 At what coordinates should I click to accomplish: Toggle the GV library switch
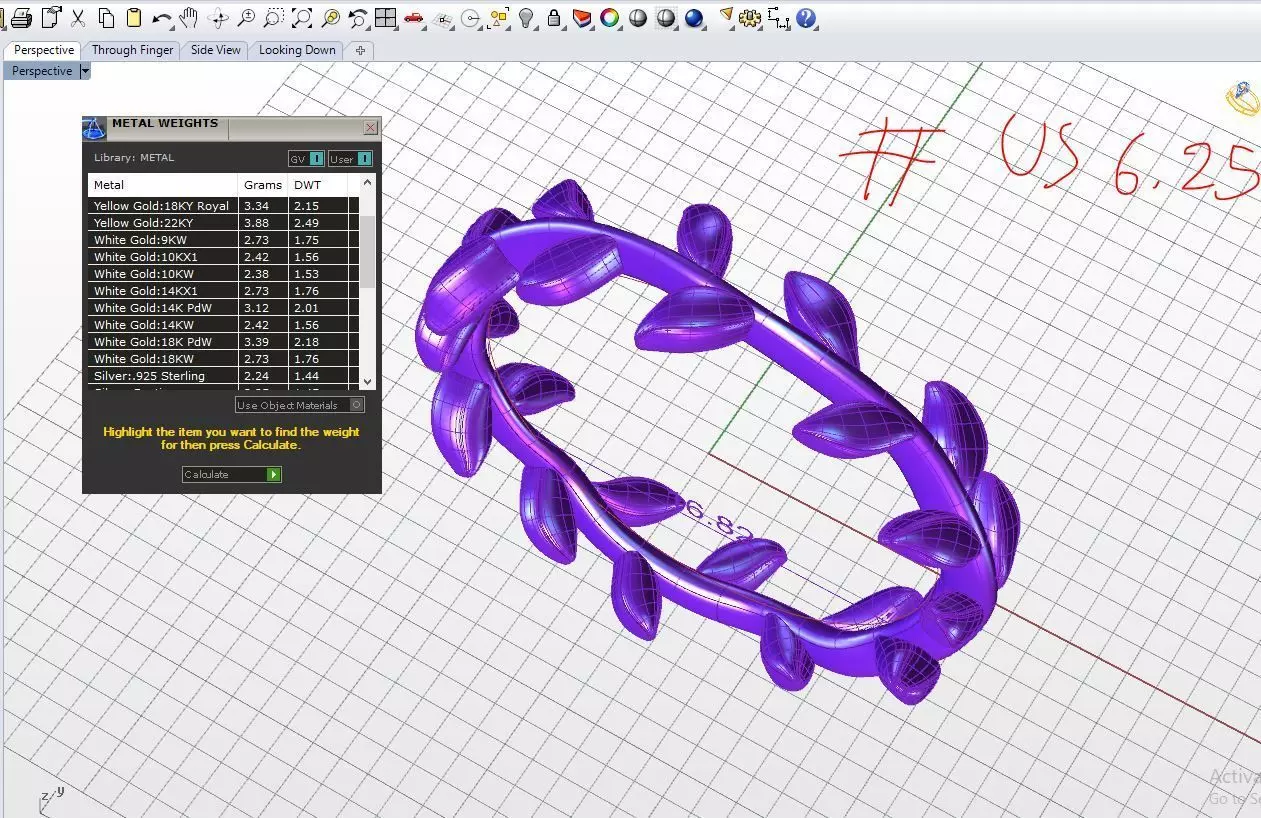306,158
